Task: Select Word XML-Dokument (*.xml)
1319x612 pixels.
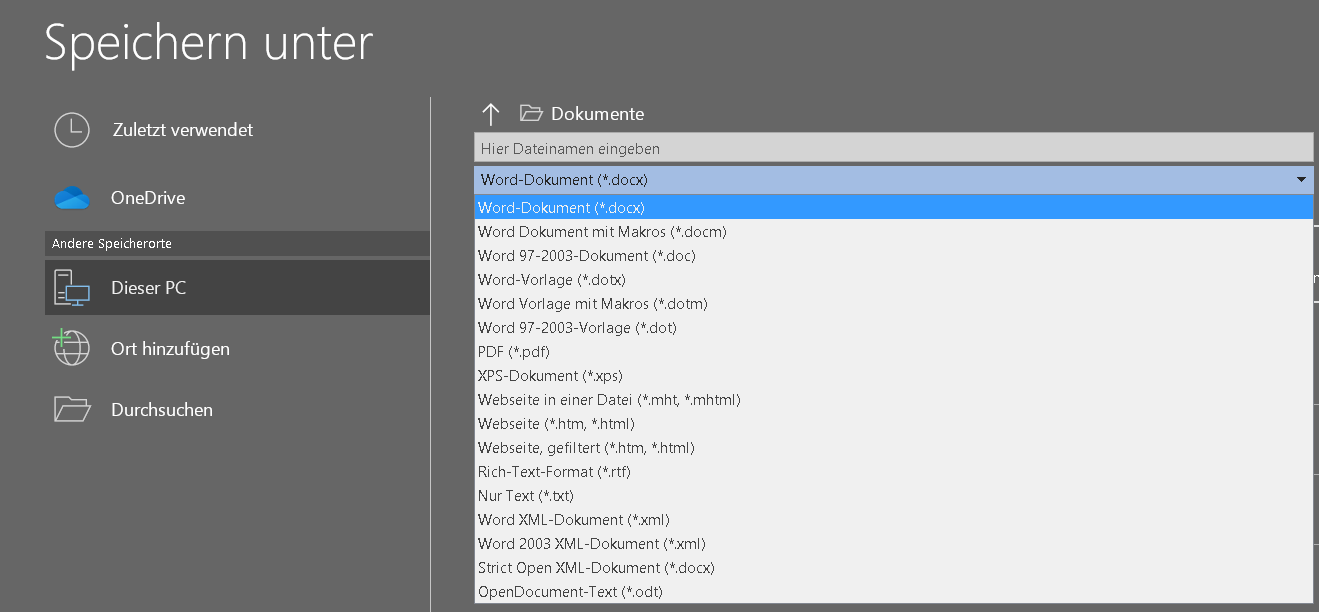Action: pyautogui.click(x=893, y=520)
